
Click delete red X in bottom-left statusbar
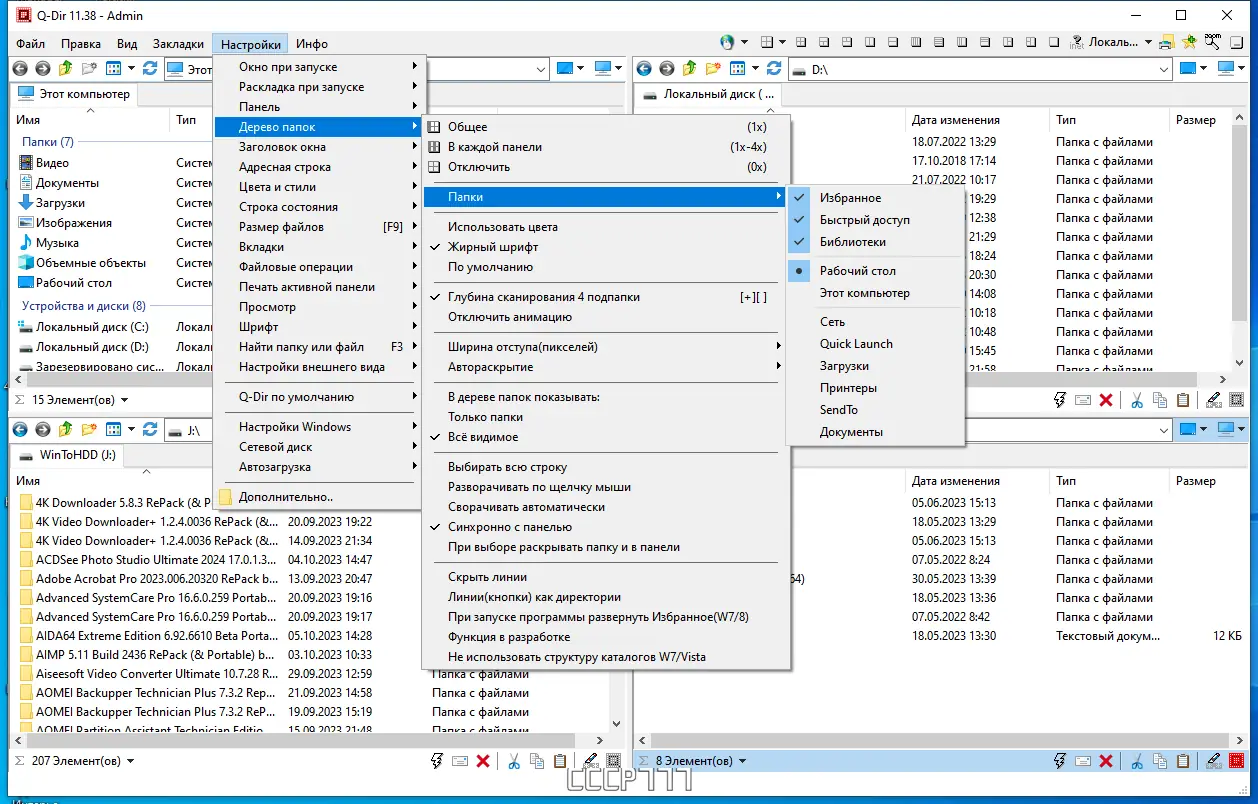483,761
